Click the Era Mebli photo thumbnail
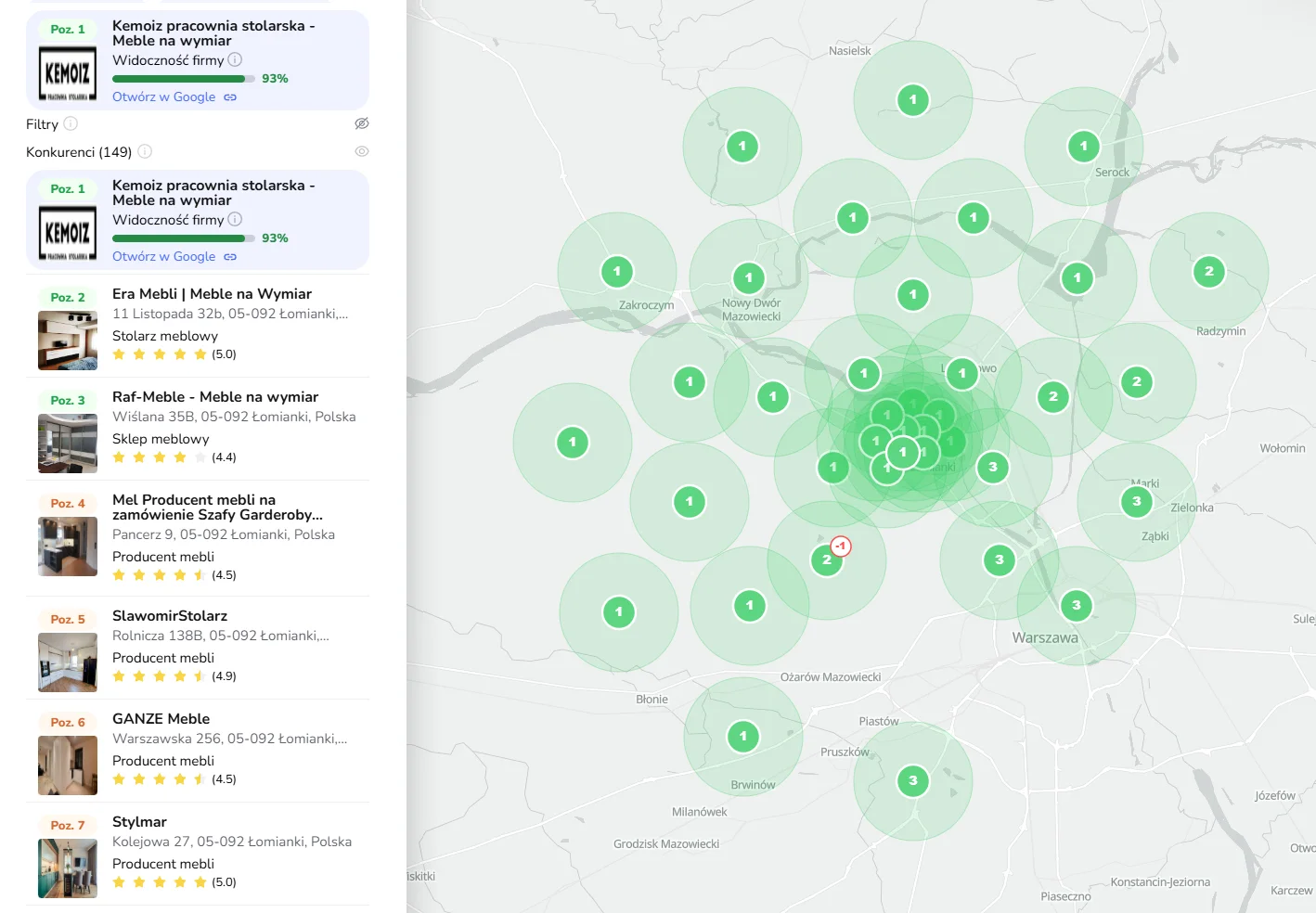 pyautogui.click(x=68, y=341)
